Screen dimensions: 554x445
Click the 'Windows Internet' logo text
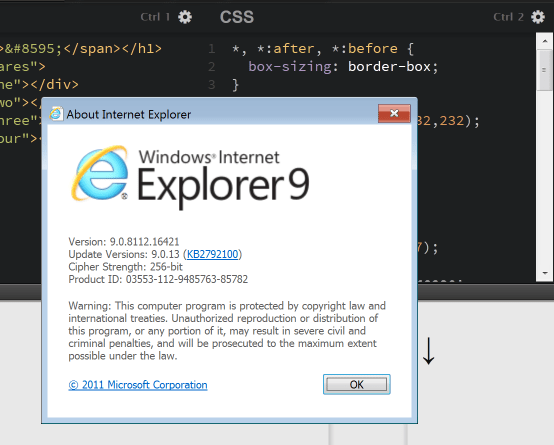pos(209,157)
